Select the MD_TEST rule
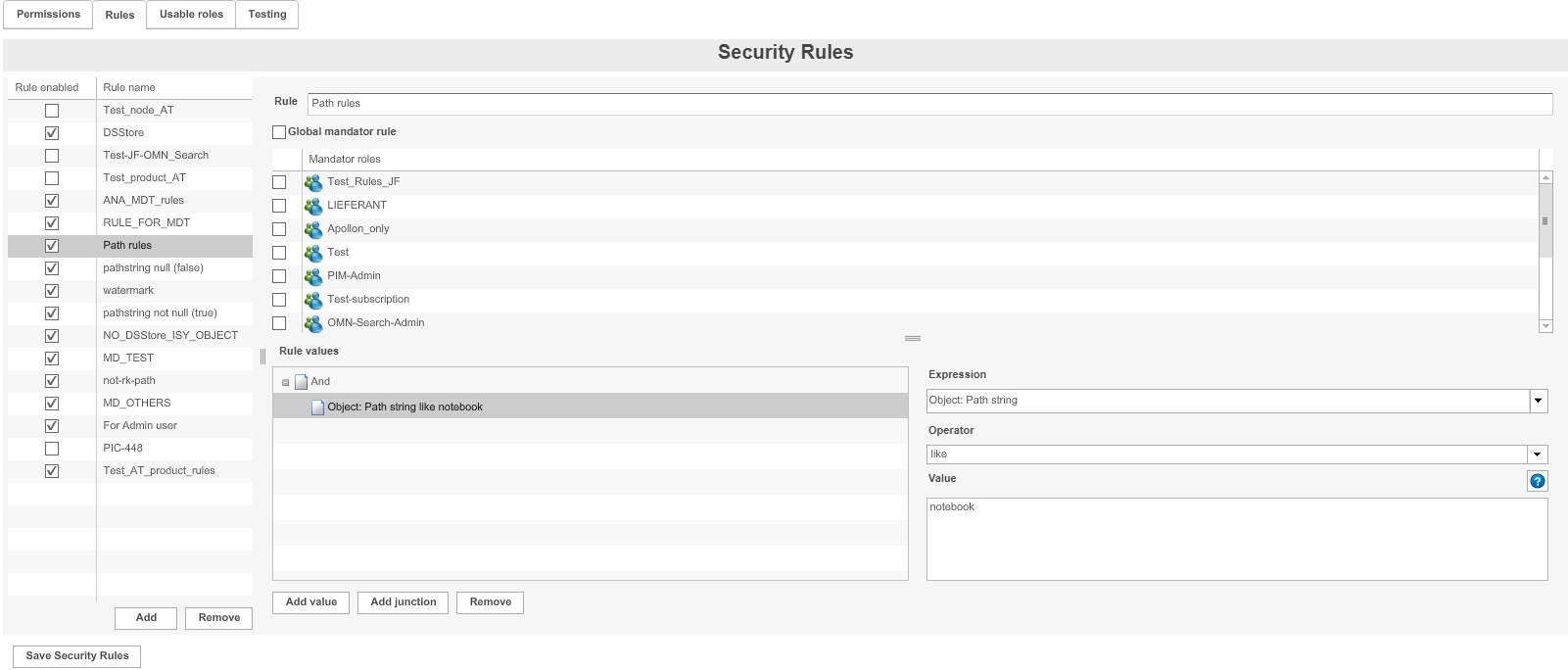This screenshot has width=1568, height=670. (x=128, y=359)
